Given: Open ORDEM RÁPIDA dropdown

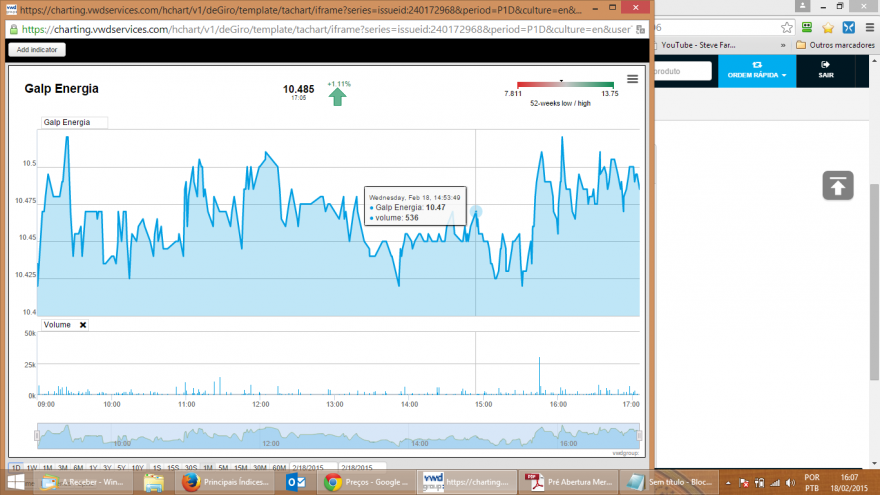Looking at the screenshot, I should [757, 71].
